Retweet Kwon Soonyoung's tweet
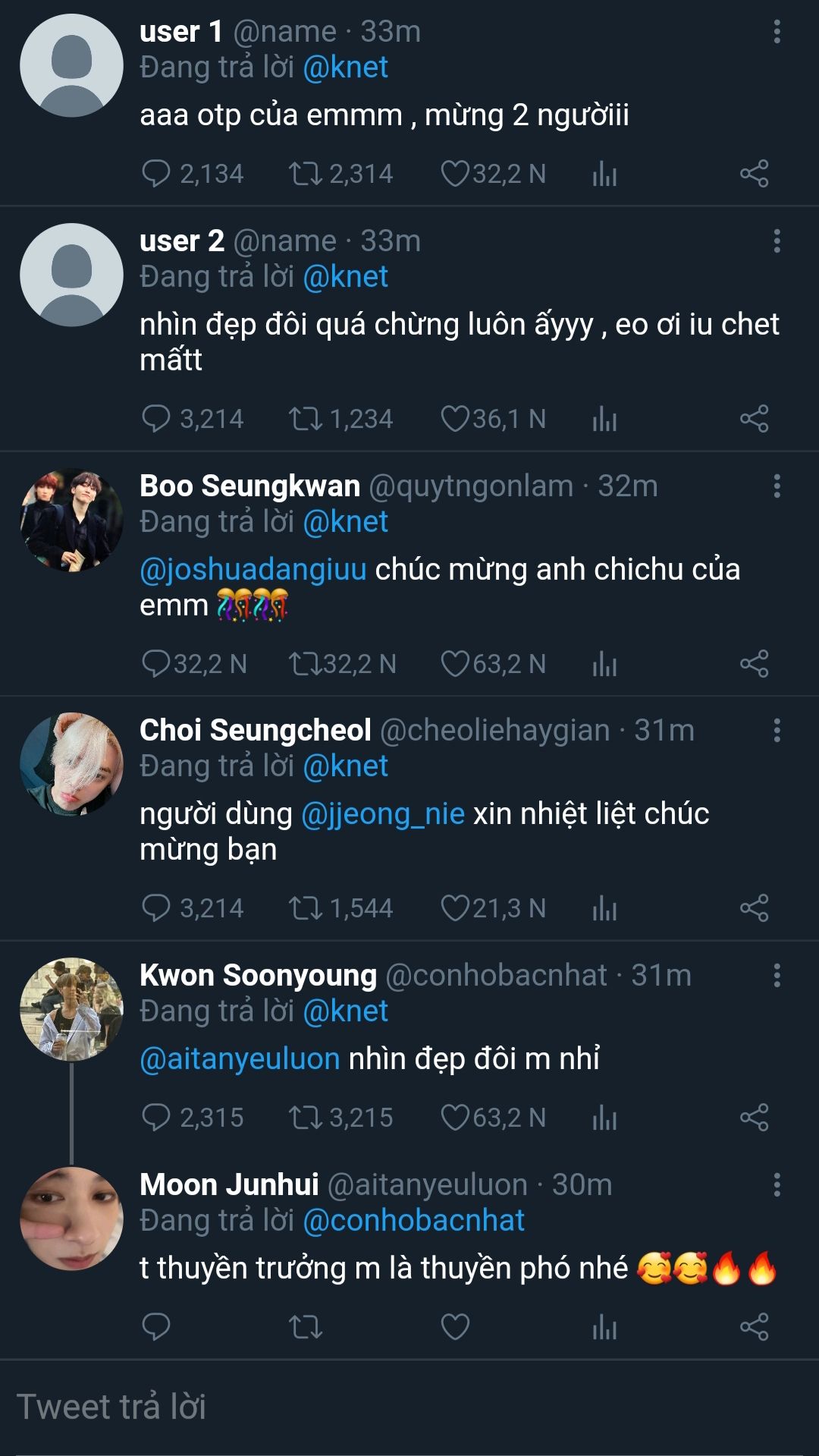Image resolution: width=819 pixels, height=1456 pixels. (x=306, y=1118)
